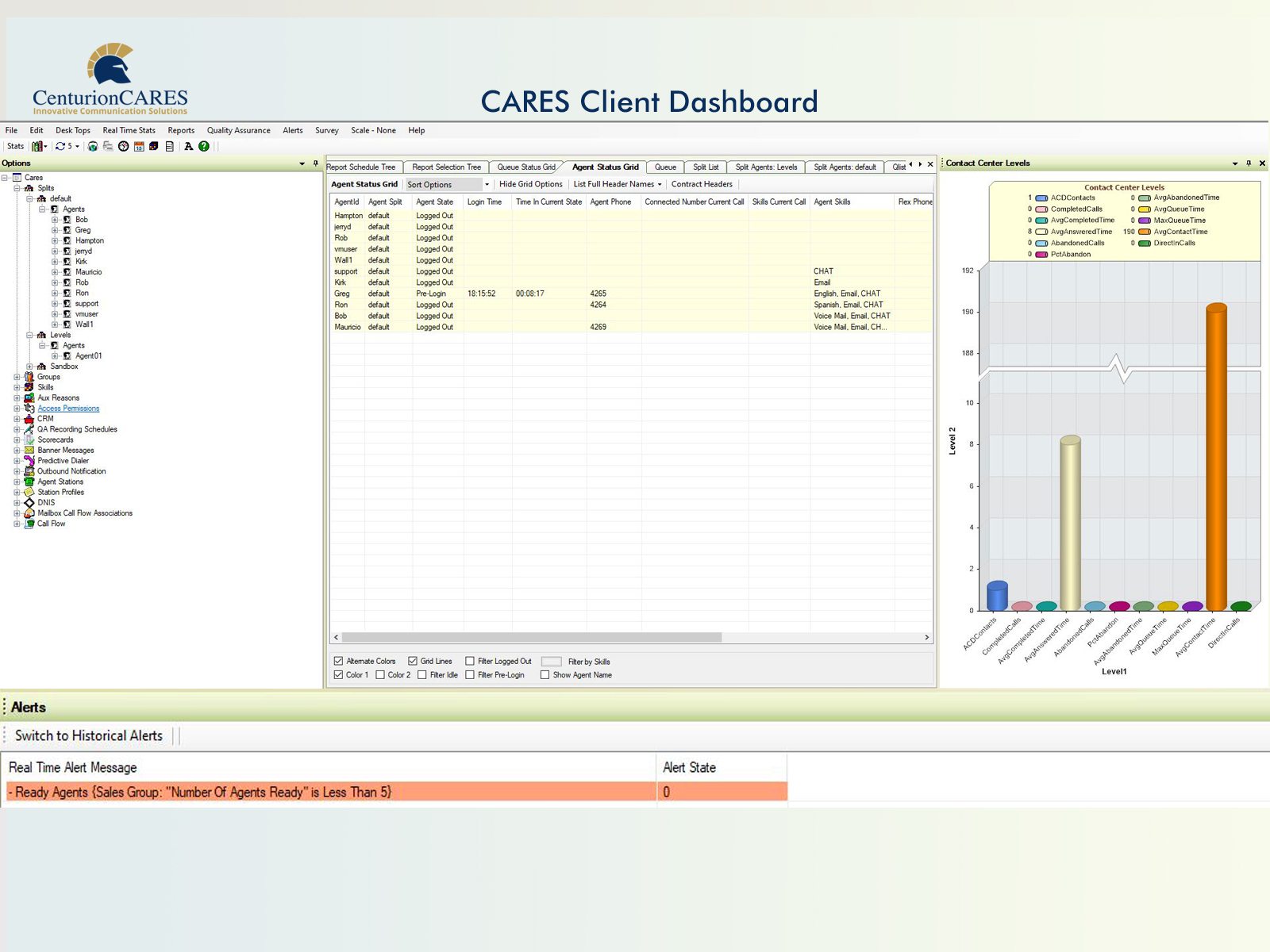Click the grid's horizontal scrollbar
The height and width of the screenshot is (952, 1270).
(x=532, y=637)
